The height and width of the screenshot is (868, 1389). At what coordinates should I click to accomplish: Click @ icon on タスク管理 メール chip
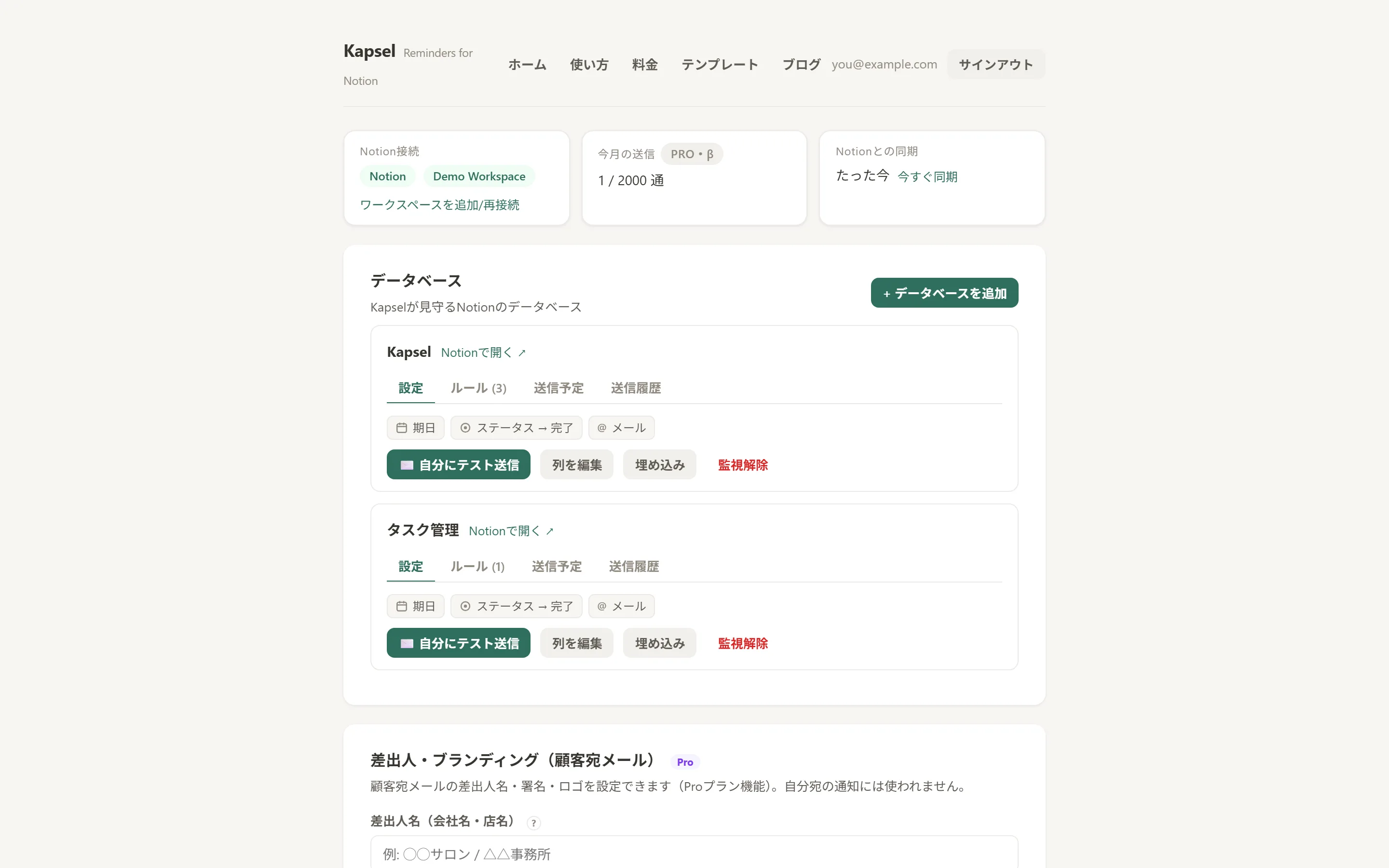tap(601, 606)
